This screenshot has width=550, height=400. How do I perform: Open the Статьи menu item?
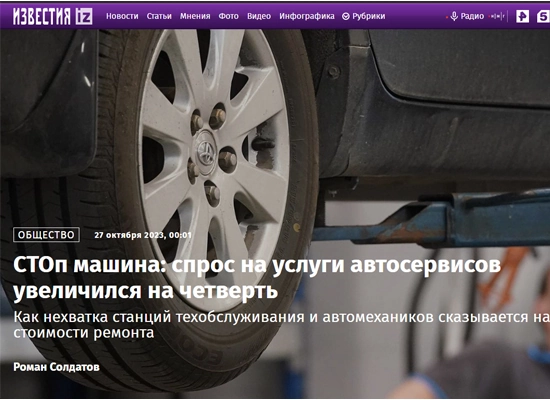[159, 16]
